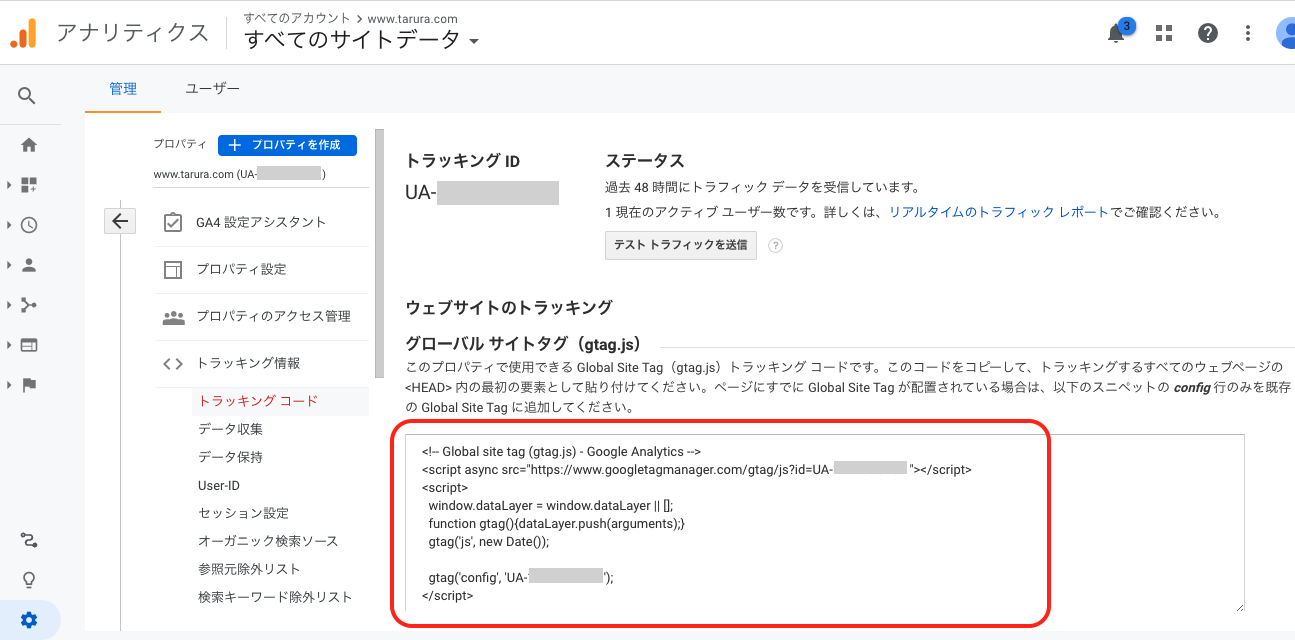The image size is (1295, 640).
Task: Open the すべてのサイトデータ view dropdown
Action: [362, 40]
